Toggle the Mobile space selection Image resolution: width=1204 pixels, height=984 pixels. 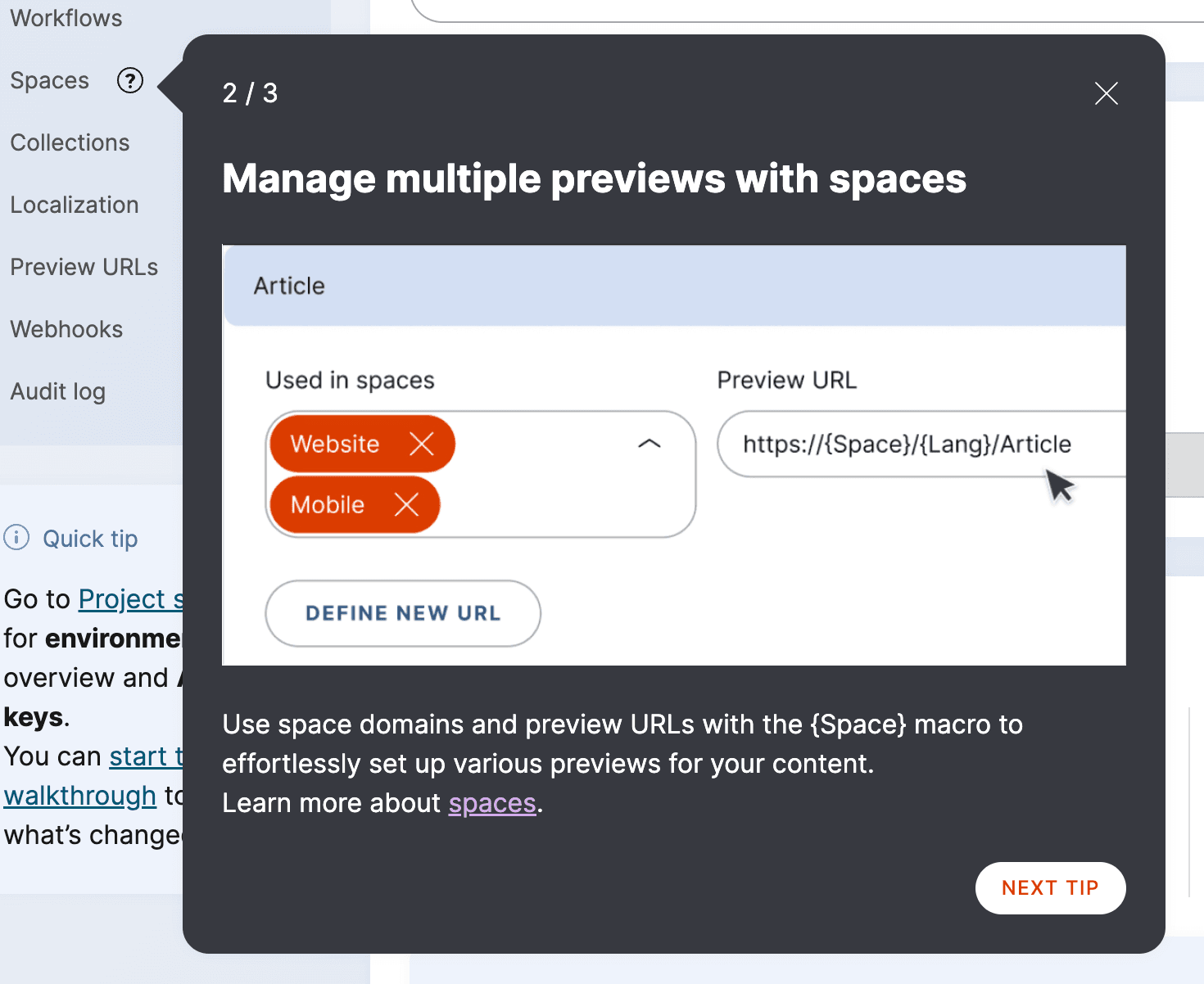pyautogui.click(x=328, y=504)
